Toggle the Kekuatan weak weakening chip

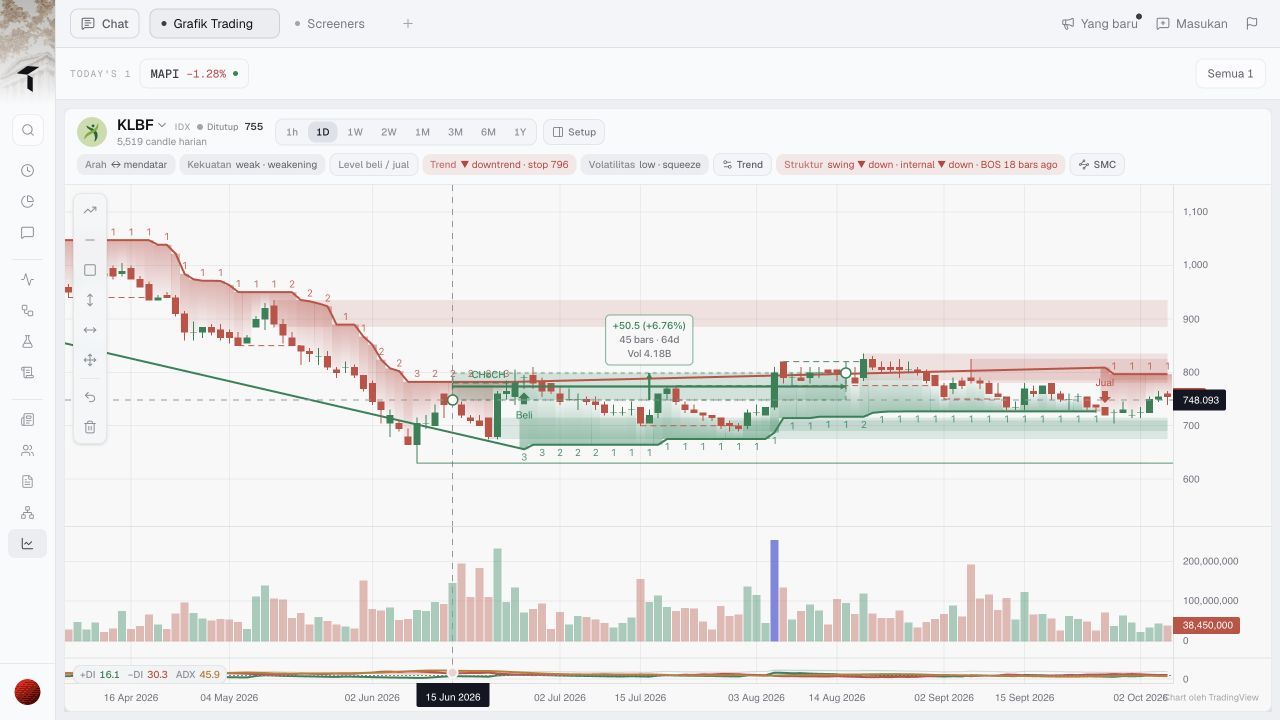coord(252,165)
